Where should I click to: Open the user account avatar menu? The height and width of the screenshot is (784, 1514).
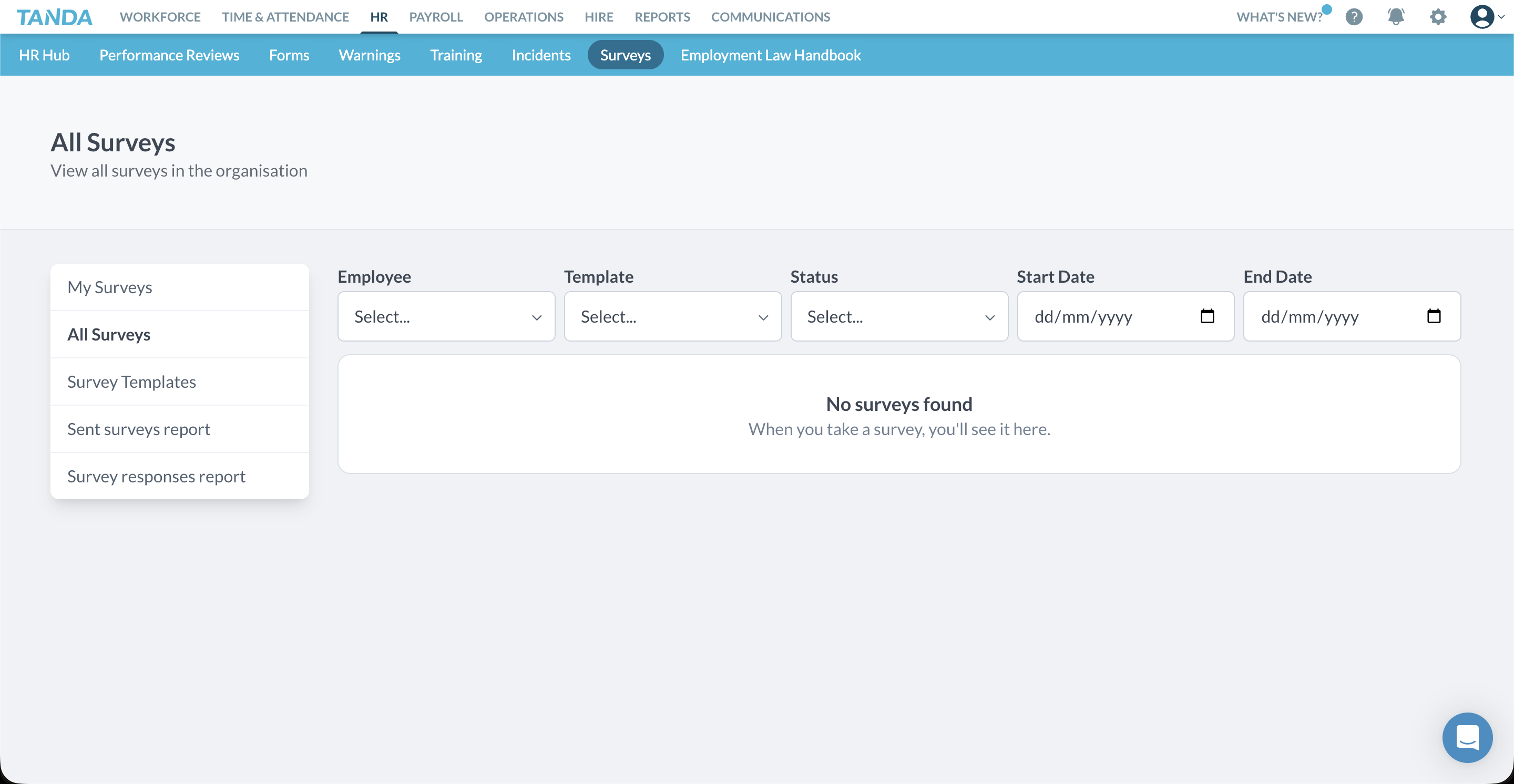(x=1482, y=17)
